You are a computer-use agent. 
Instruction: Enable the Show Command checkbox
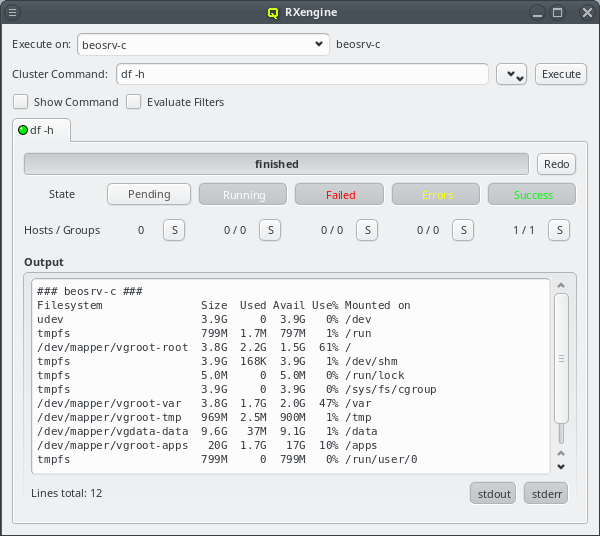pyautogui.click(x=20, y=102)
